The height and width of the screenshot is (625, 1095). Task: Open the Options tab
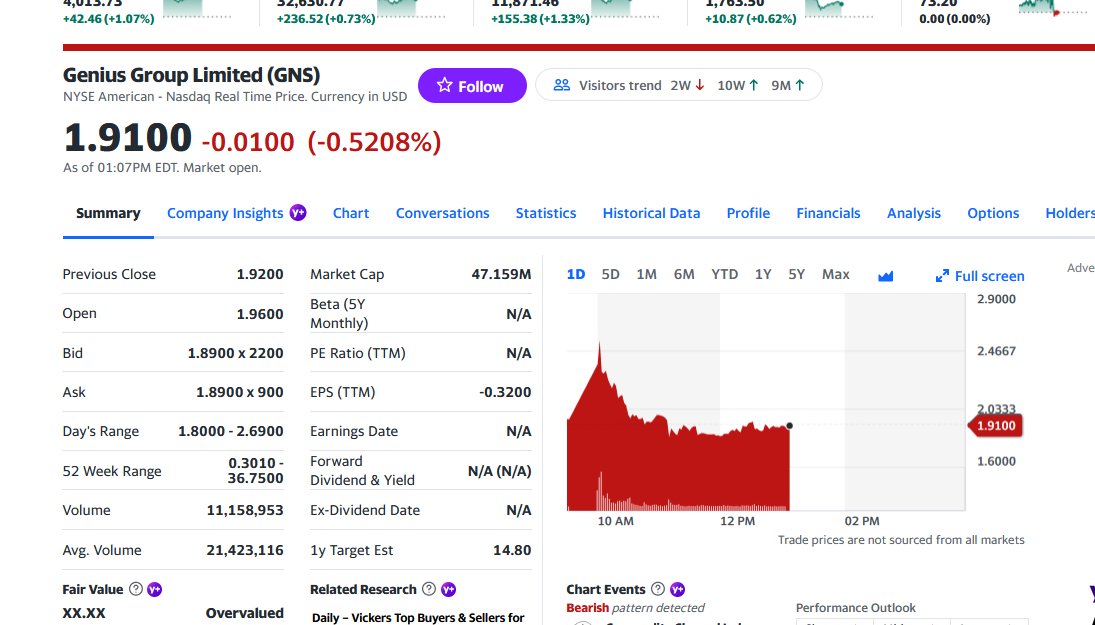[993, 213]
